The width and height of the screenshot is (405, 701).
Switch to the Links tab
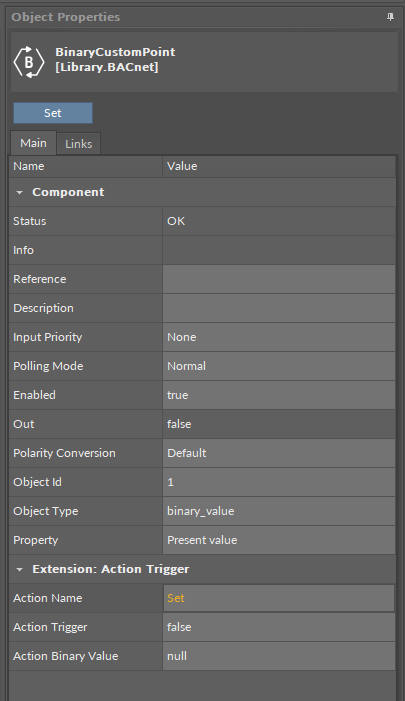79,144
